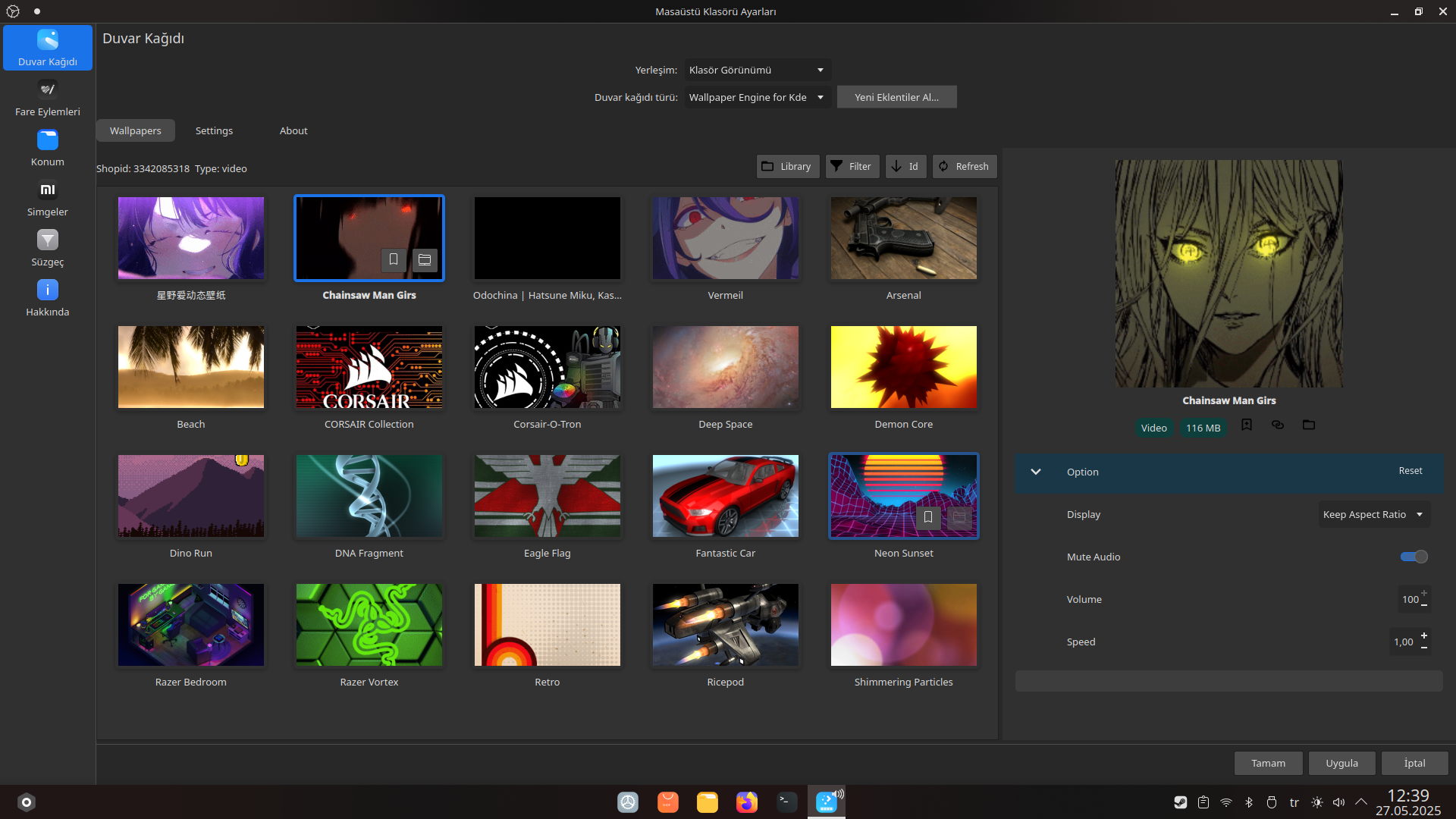The image size is (1456, 819).
Task: Open the folder icon in the preview panel
Action: click(x=1309, y=425)
